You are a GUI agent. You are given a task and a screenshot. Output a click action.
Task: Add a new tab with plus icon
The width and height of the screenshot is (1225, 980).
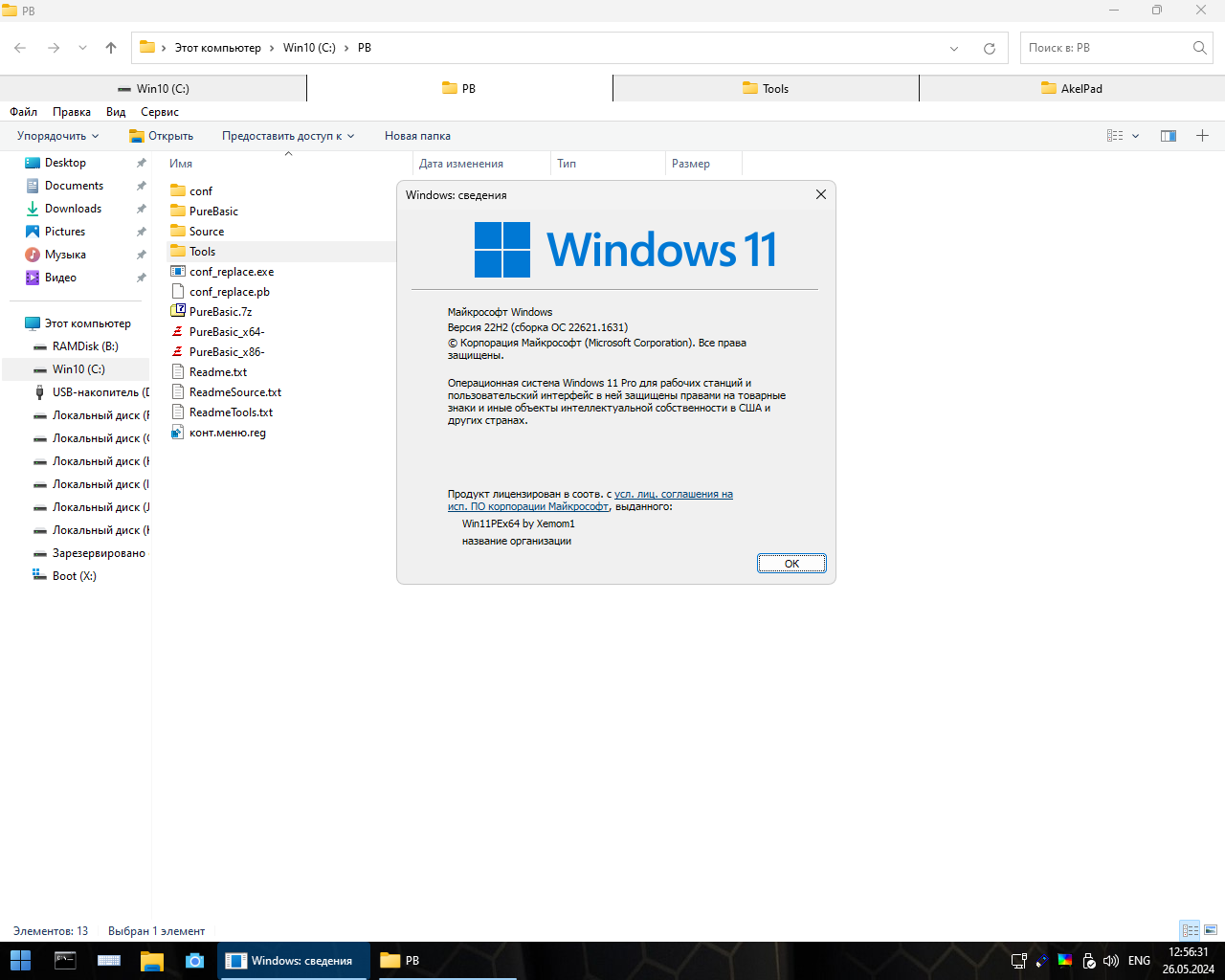[x=1203, y=136]
